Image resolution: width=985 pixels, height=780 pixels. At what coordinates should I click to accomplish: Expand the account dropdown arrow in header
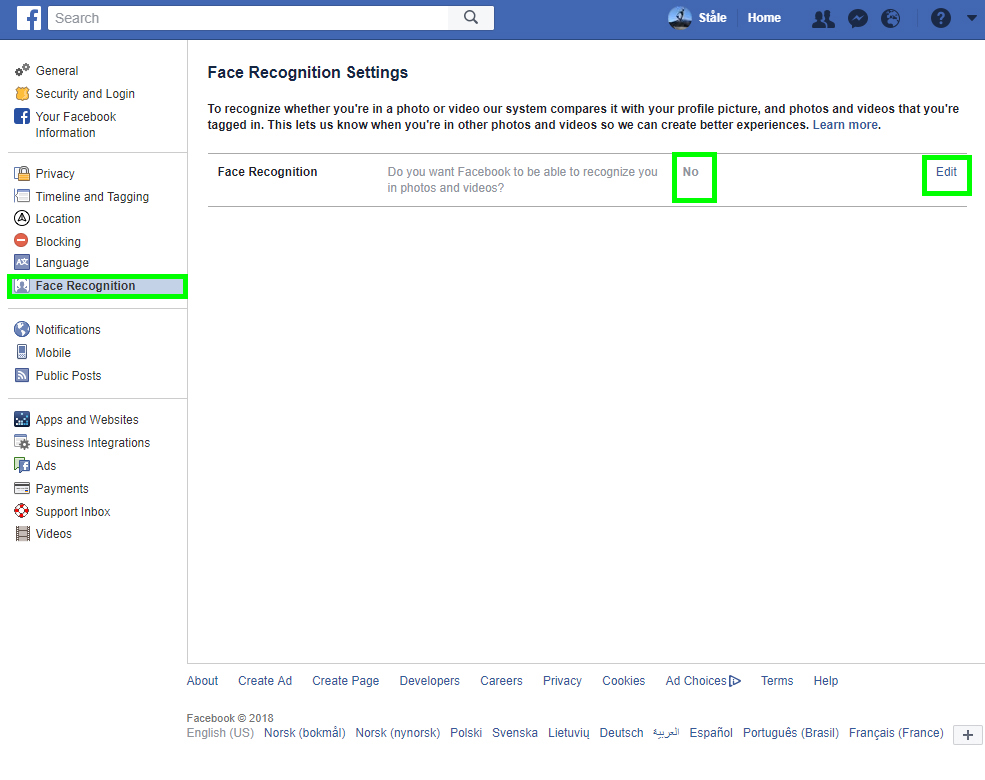pyautogui.click(x=971, y=18)
